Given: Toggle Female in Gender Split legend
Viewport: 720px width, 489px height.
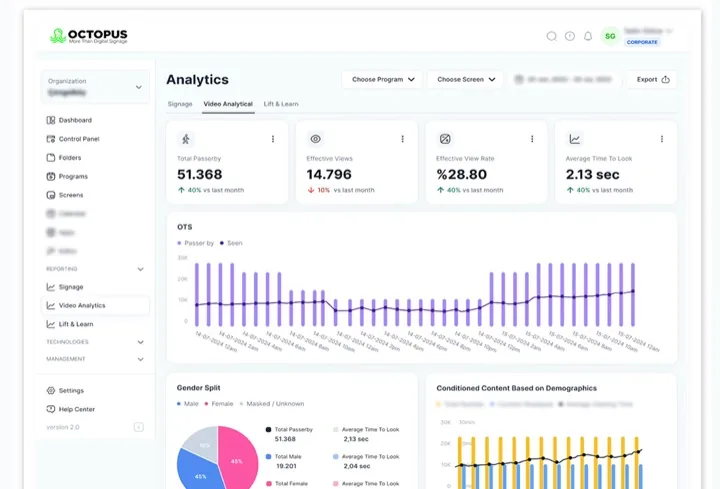Looking at the screenshot, I should pyautogui.click(x=219, y=404).
